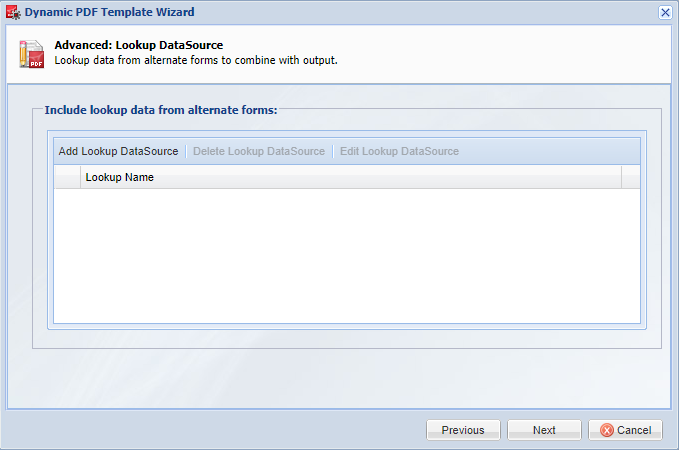Click the PDF document icon in header
The width and height of the screenshot is (679, 450).
point(31,54)
